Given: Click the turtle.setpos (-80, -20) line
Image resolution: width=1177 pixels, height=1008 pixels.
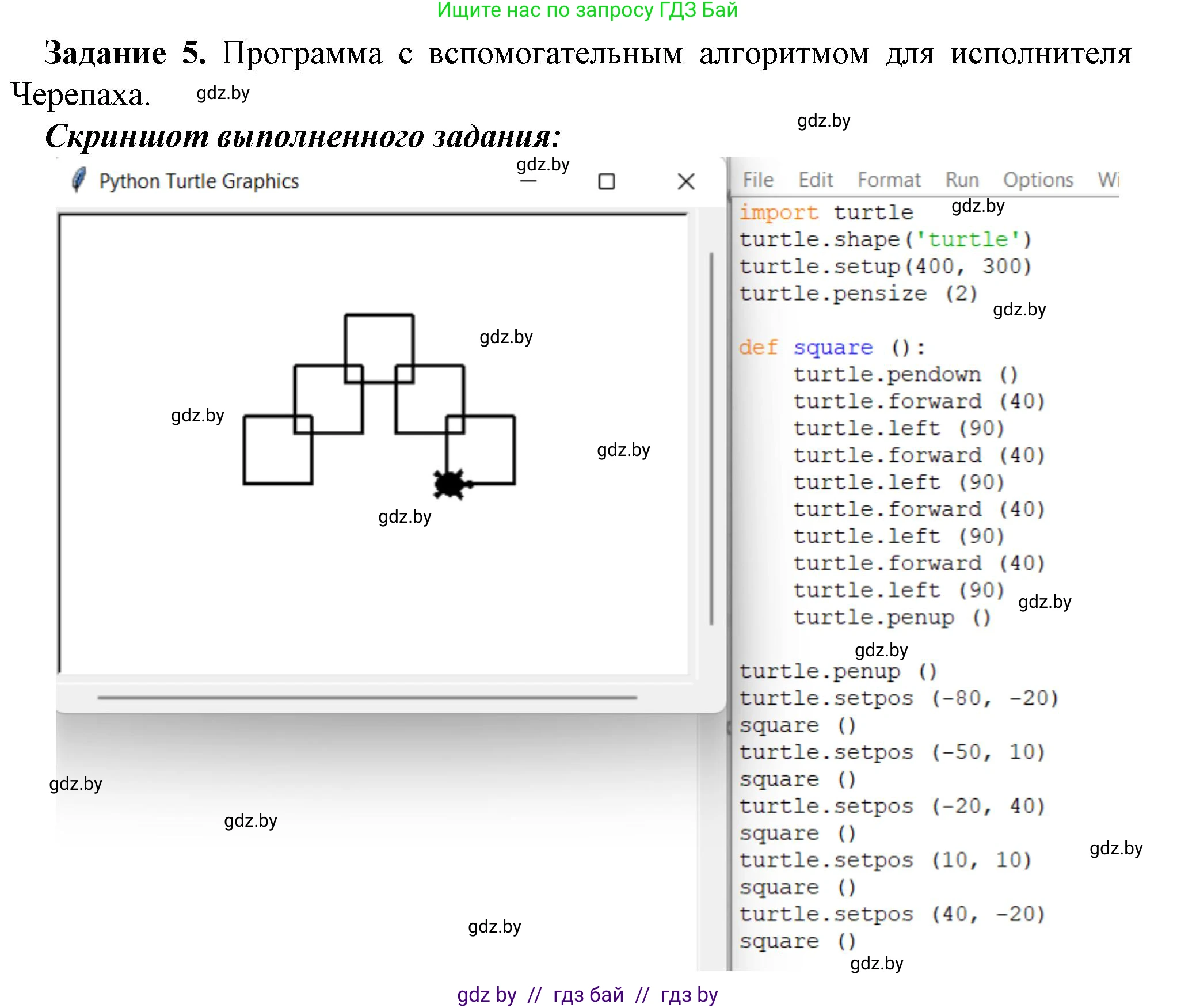Looking at the screenshot, I should point(898,698).
